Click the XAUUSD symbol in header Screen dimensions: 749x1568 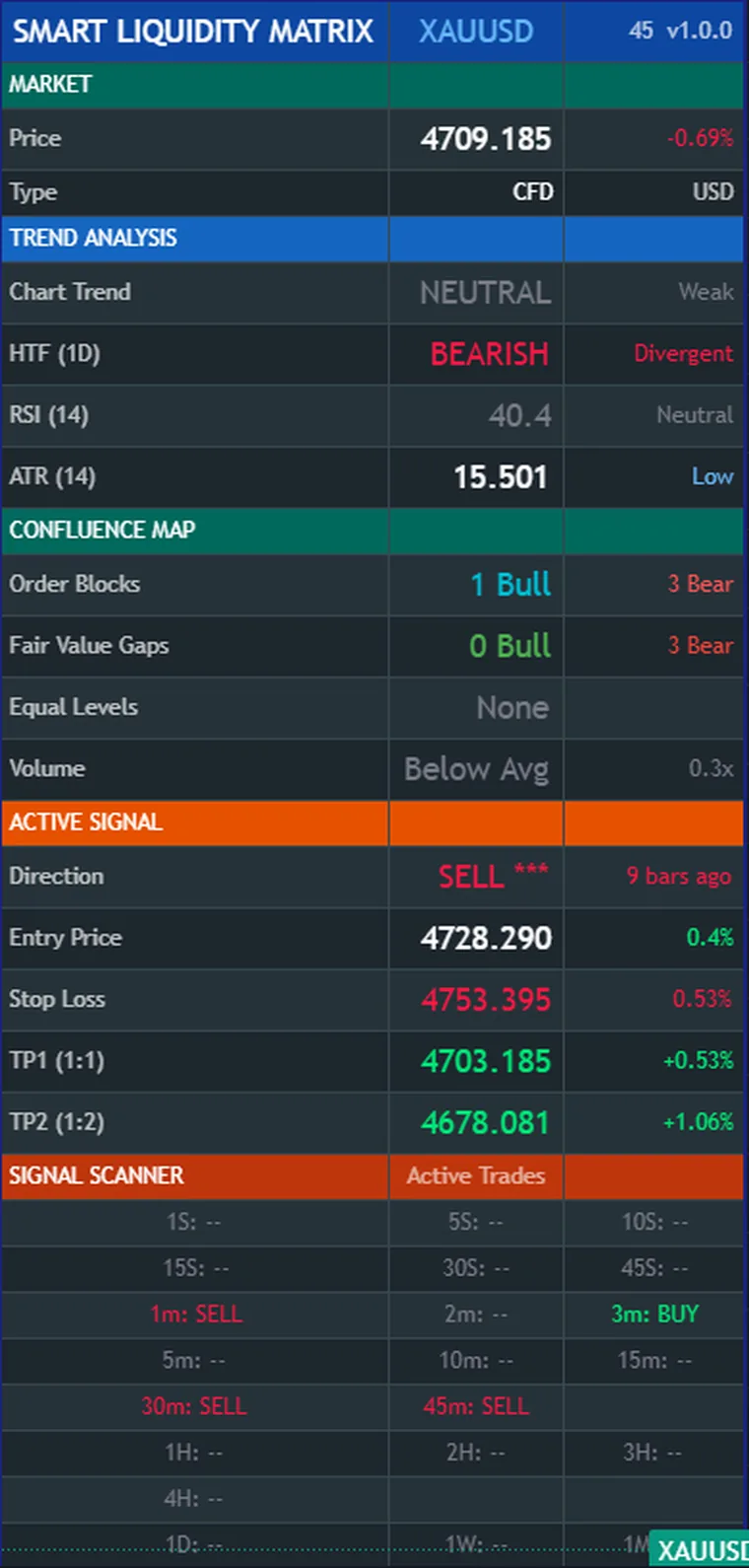[x=476, y=31]
